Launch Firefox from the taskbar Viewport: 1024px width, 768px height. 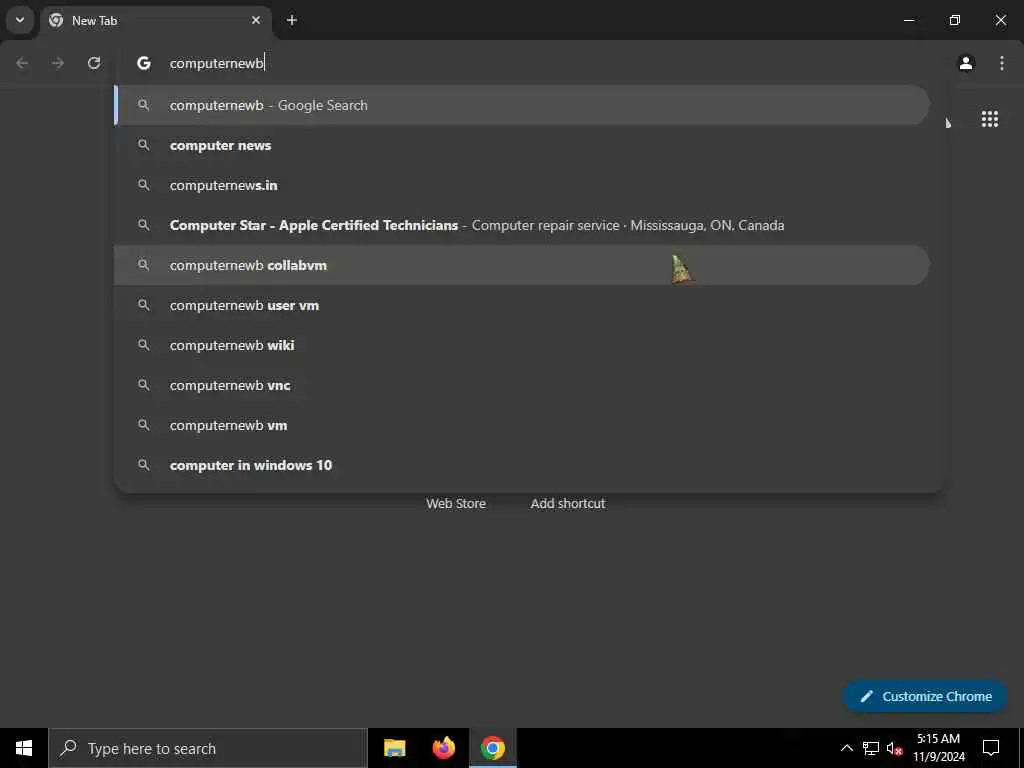pos(444,748)
